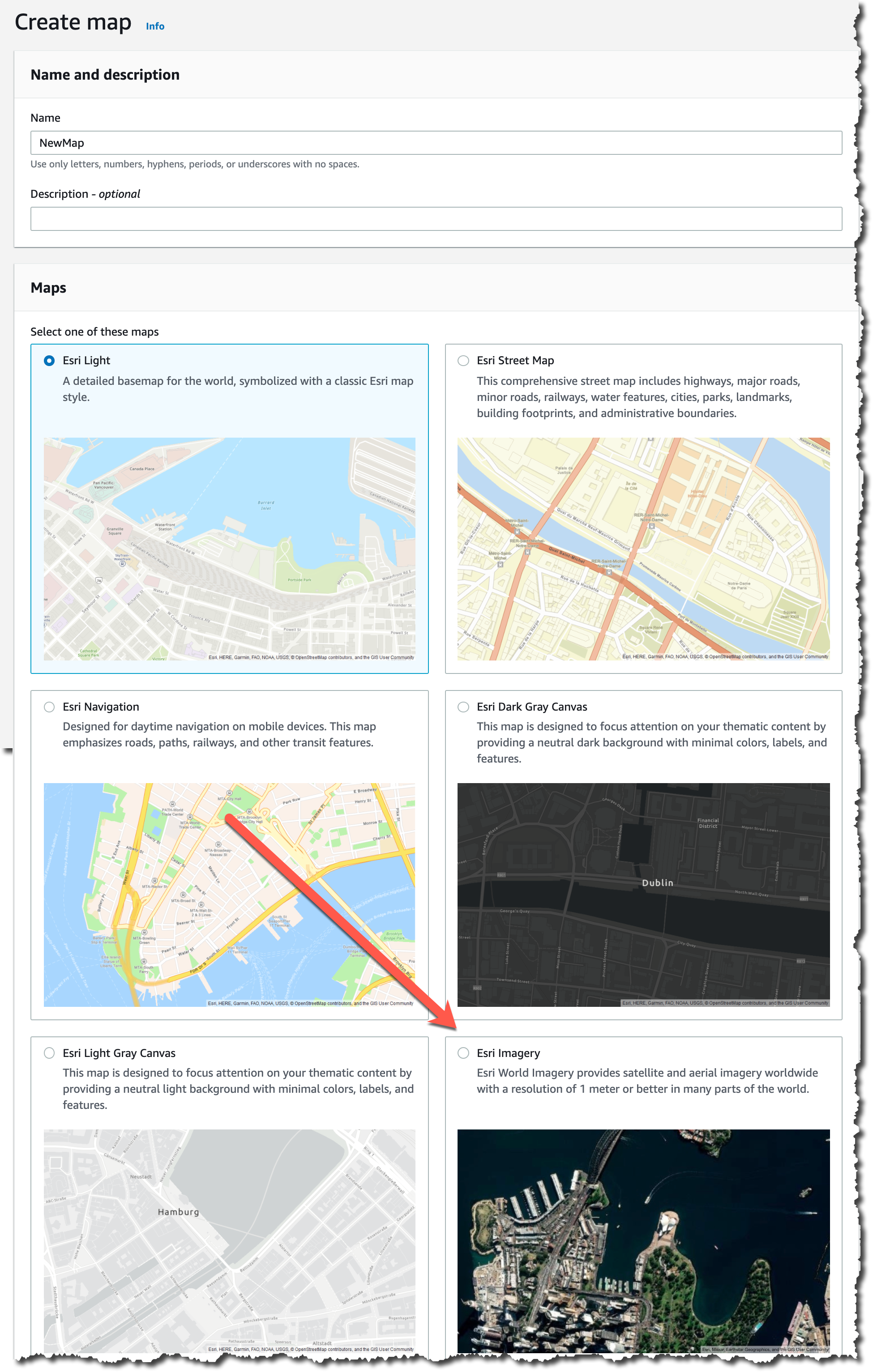The image size is (873, 1372).
Task: Choose the Esri Navigation radio option
Action: (x=50, y=707)
